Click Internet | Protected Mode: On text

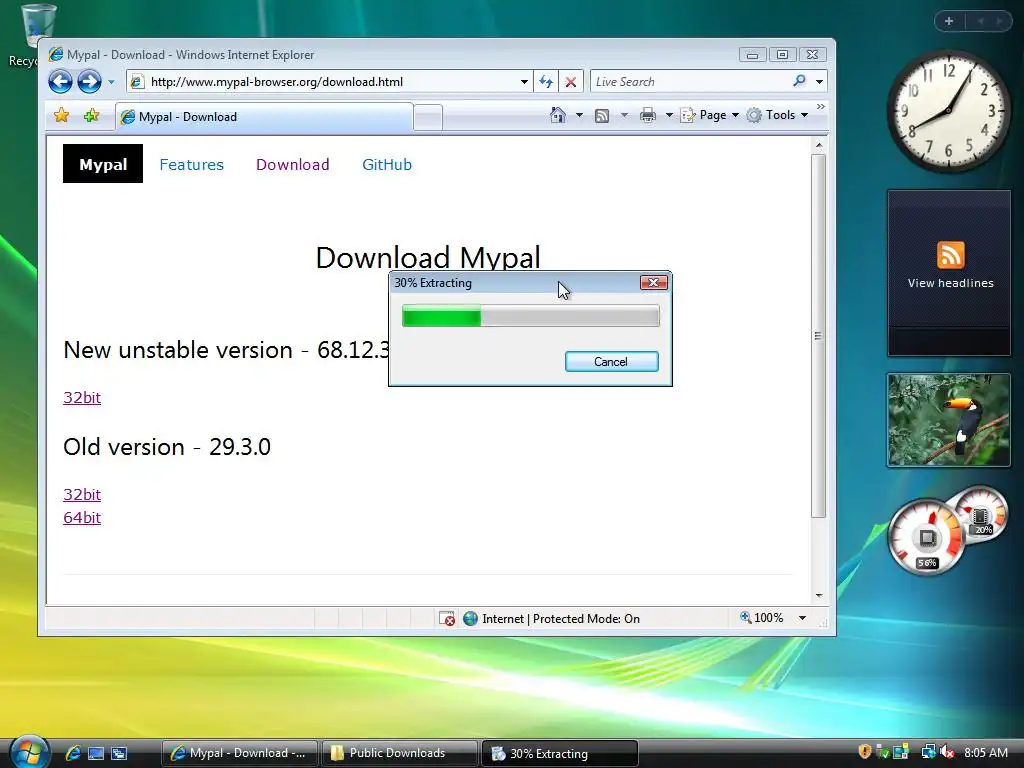561,618
